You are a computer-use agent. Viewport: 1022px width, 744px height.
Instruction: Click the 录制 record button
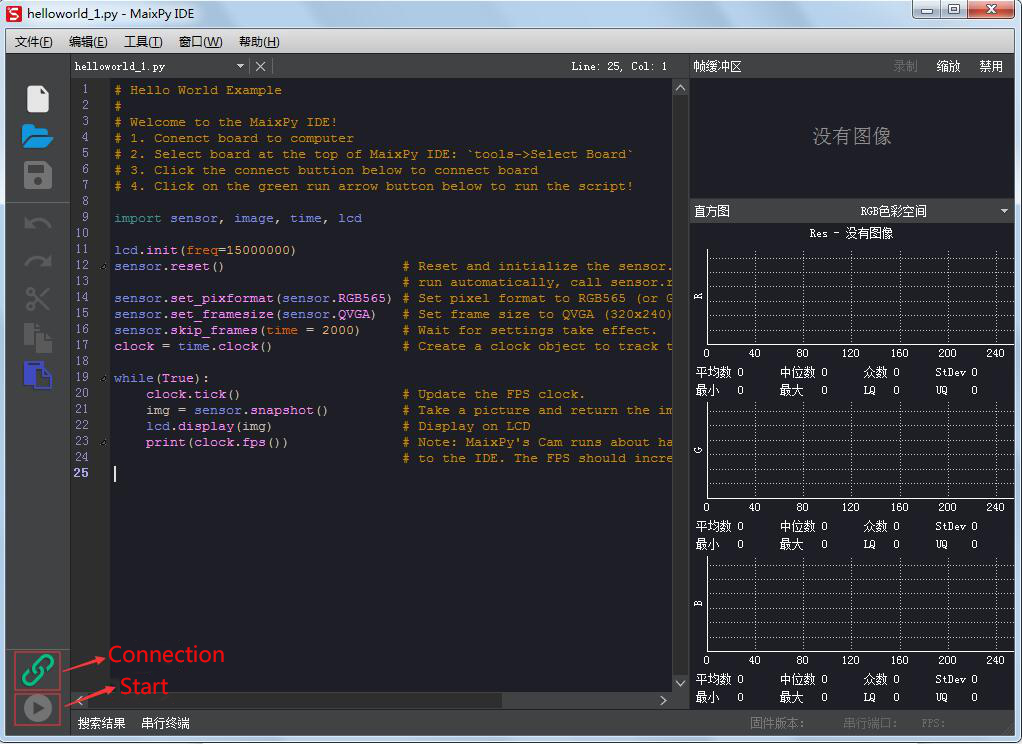tap(905, 67)
